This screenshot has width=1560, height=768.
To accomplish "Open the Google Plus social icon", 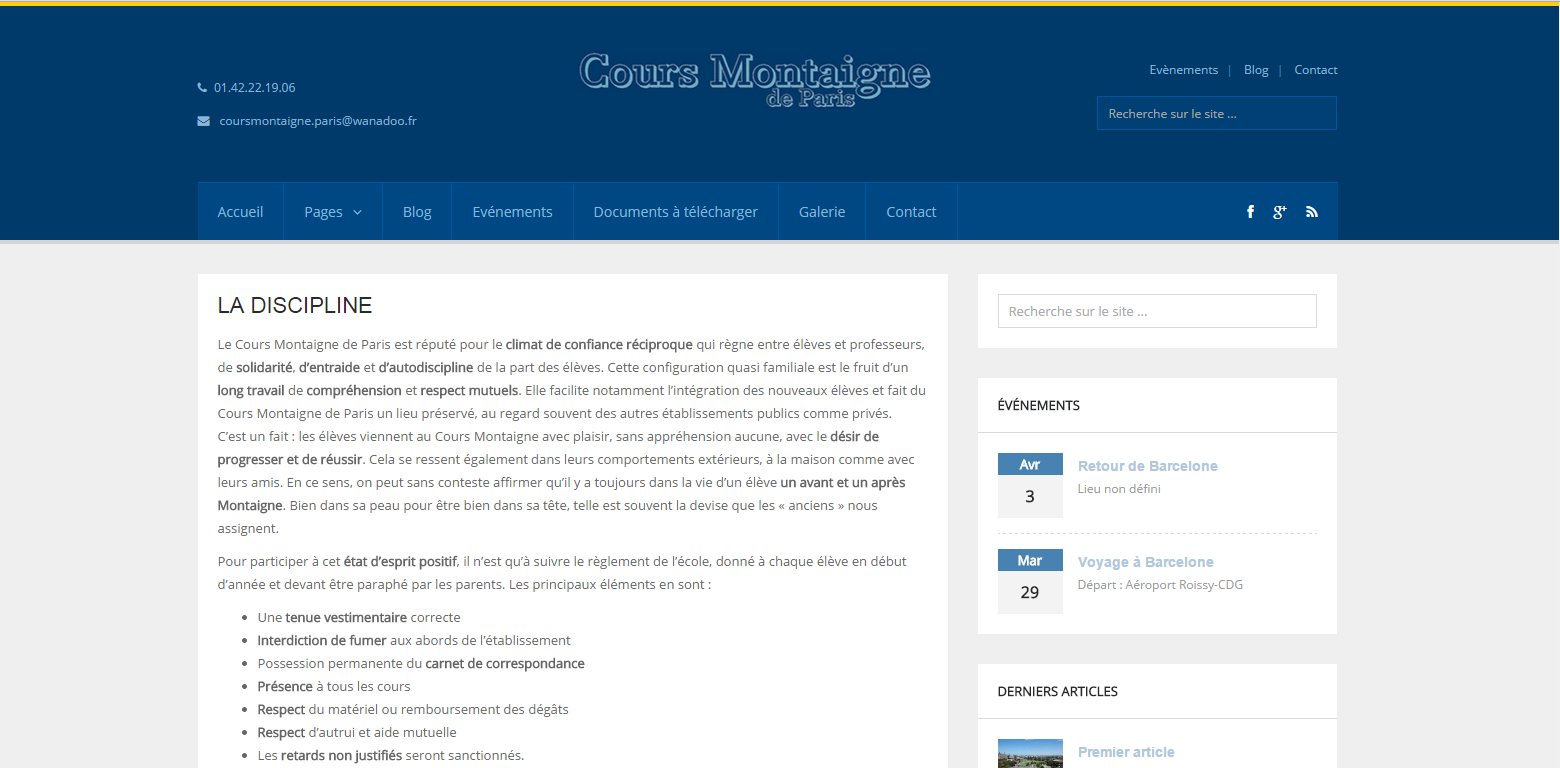I will click(x=1279, y=212).
